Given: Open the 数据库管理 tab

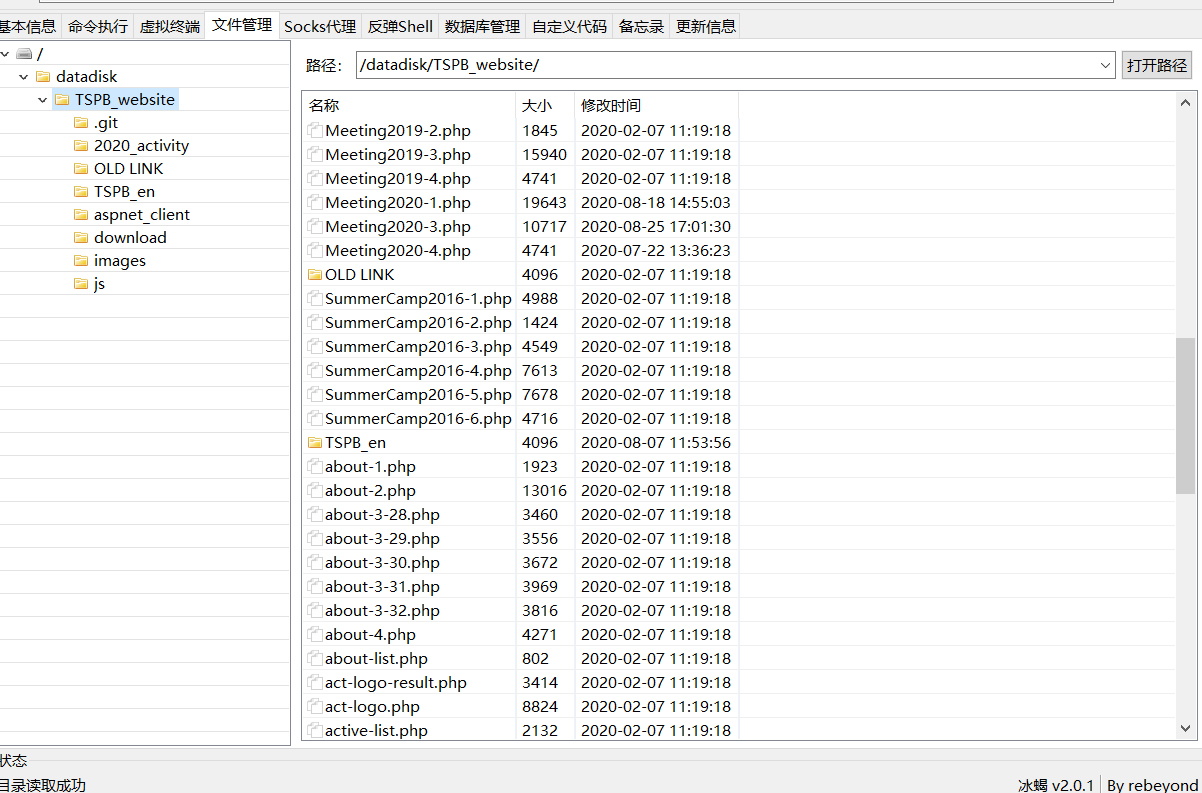Looking at the screenshot, I should tap(483, 26).
